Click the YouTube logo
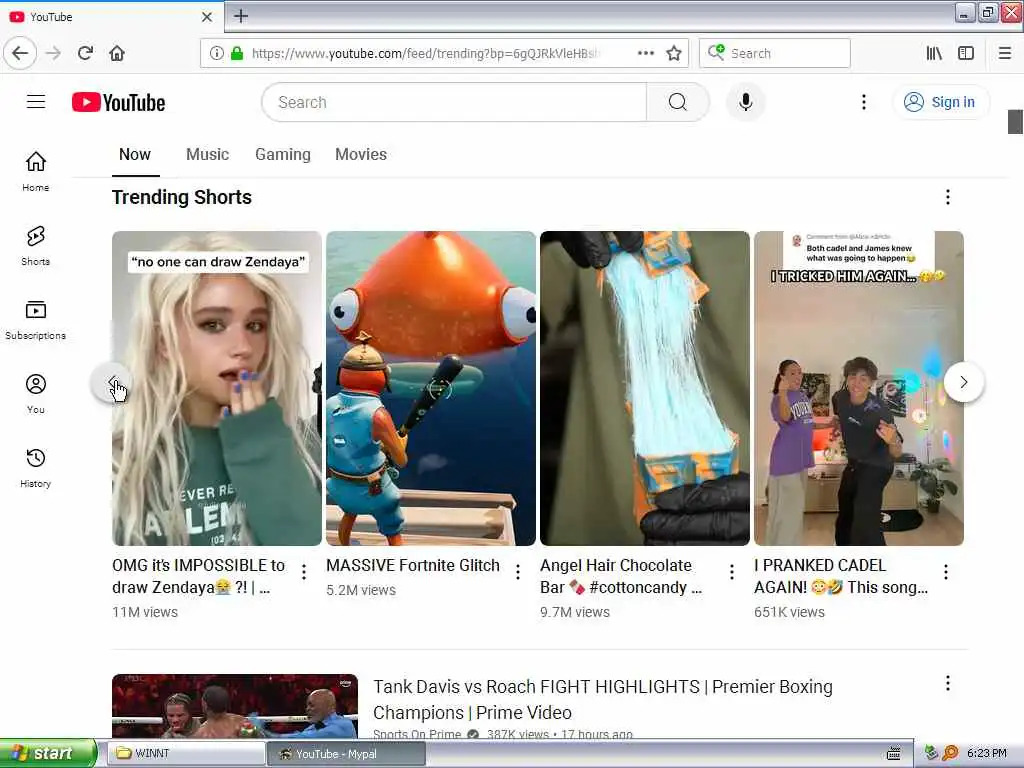Viewport: 1024px width, 768px height. pos(118,103)
